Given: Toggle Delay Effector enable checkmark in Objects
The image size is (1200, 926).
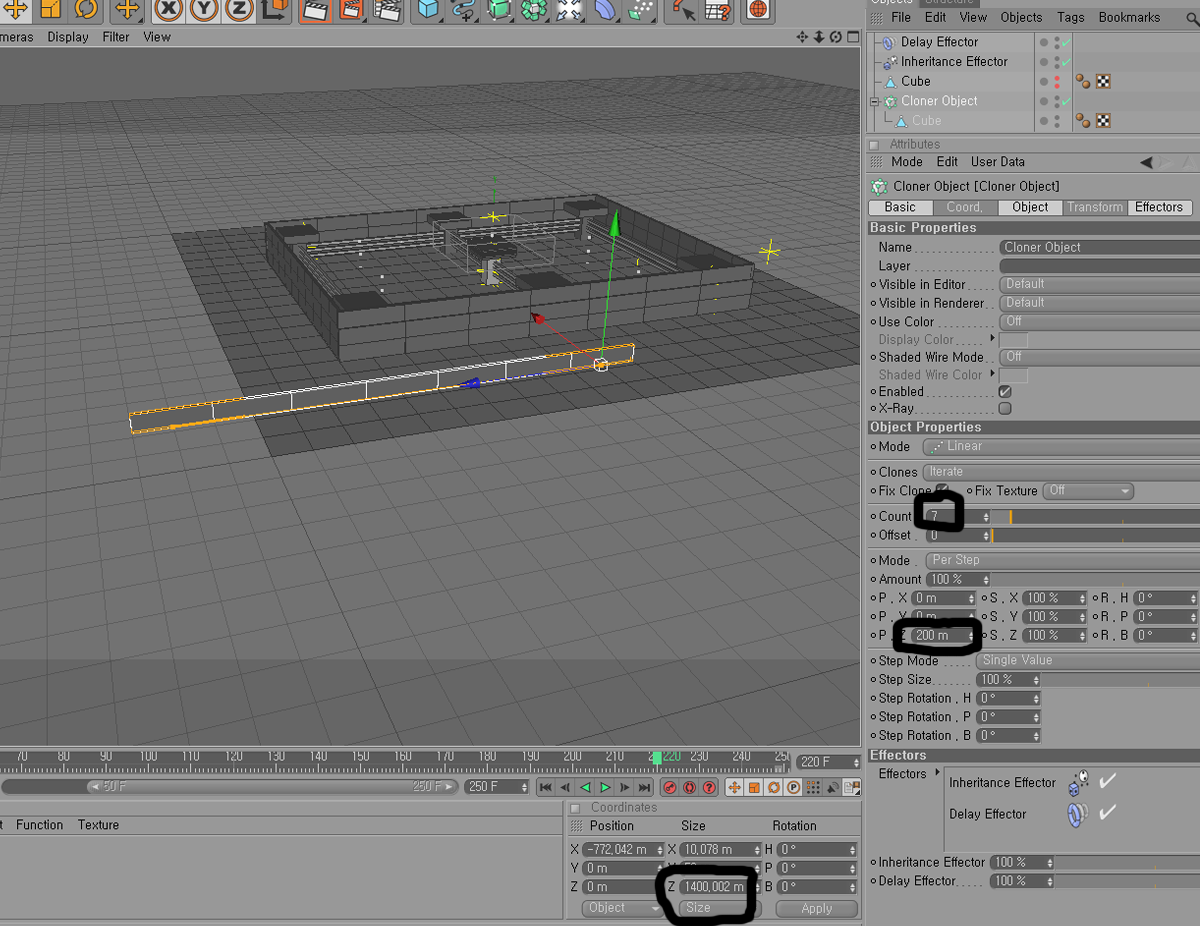Looking at the screenshot, I should [x=1067, y=42].
